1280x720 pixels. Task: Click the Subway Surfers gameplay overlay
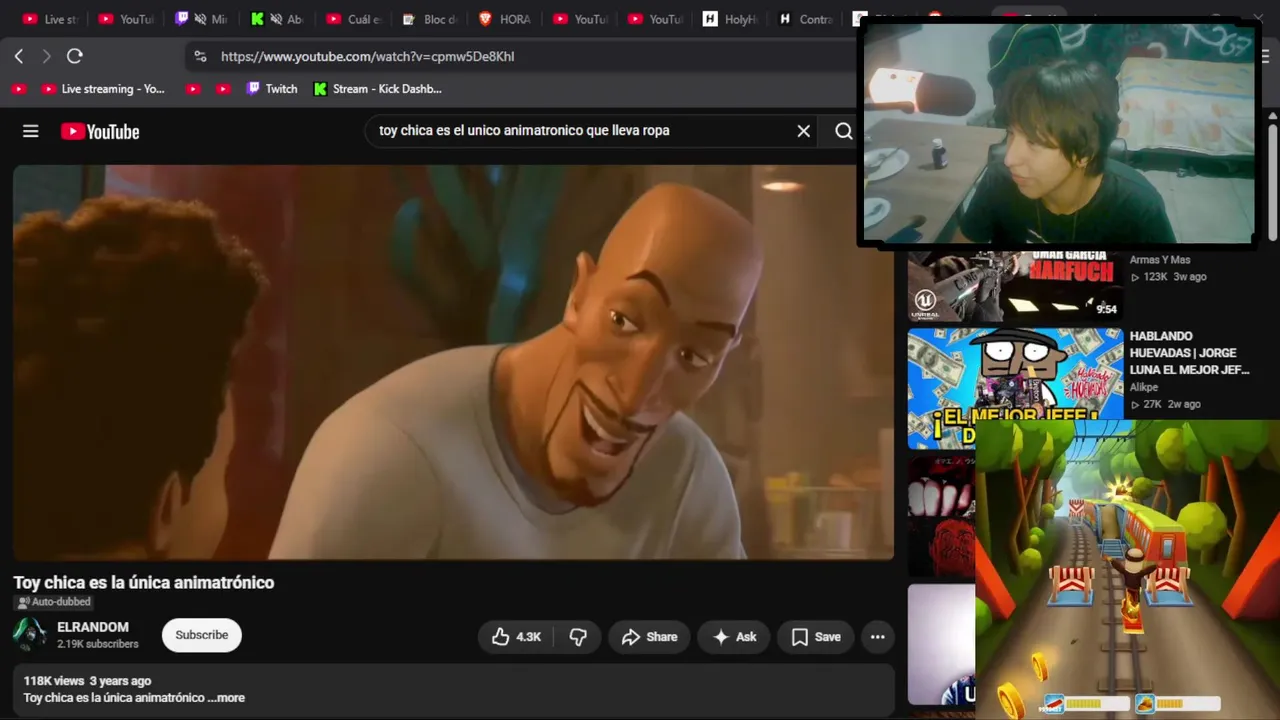pyautogui.click(x=1127, y=570)
